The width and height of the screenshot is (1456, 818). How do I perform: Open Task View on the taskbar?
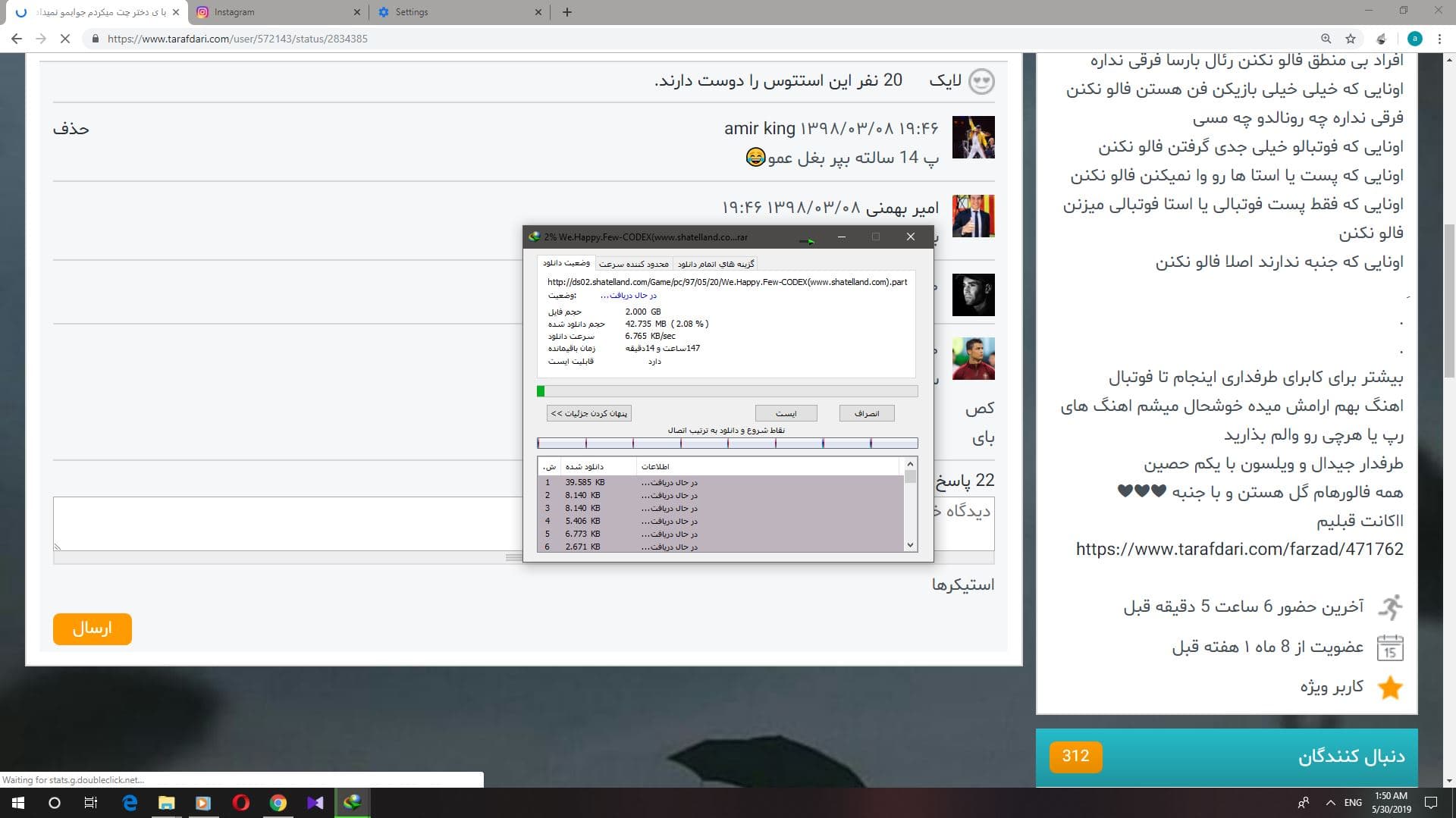(91, 803)
